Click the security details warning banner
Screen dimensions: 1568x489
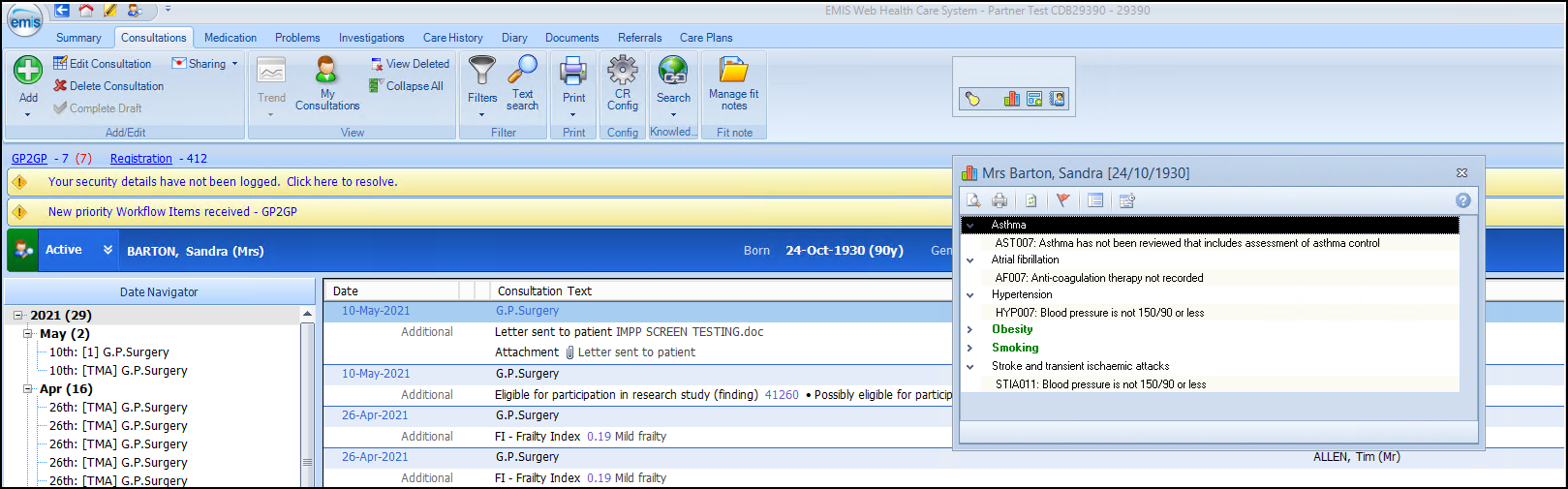(x=223, y=182)
